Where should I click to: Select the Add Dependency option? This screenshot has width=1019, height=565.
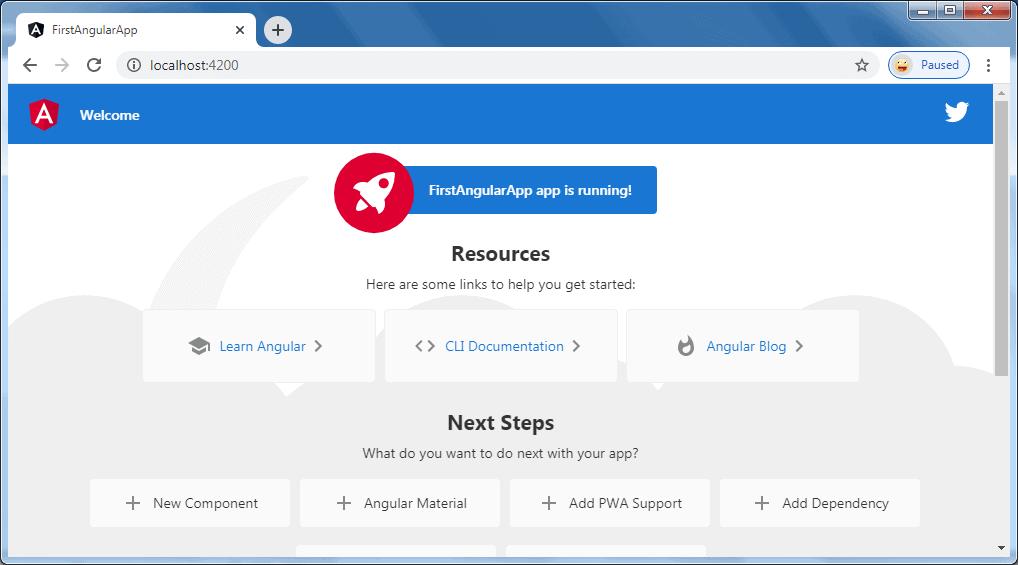[820, 503]
